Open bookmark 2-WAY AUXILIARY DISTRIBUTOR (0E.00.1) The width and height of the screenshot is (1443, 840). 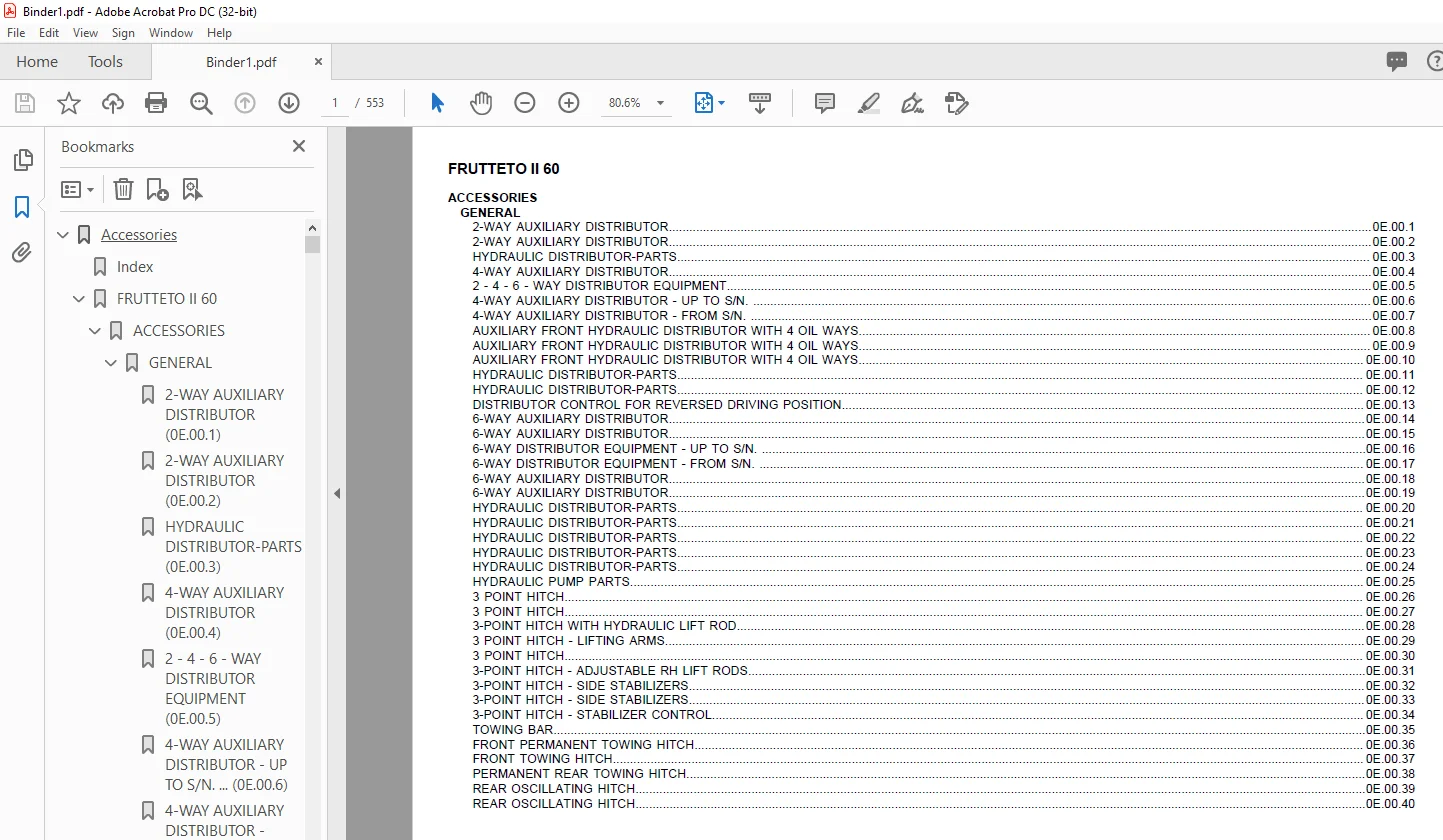click(224, 415)
